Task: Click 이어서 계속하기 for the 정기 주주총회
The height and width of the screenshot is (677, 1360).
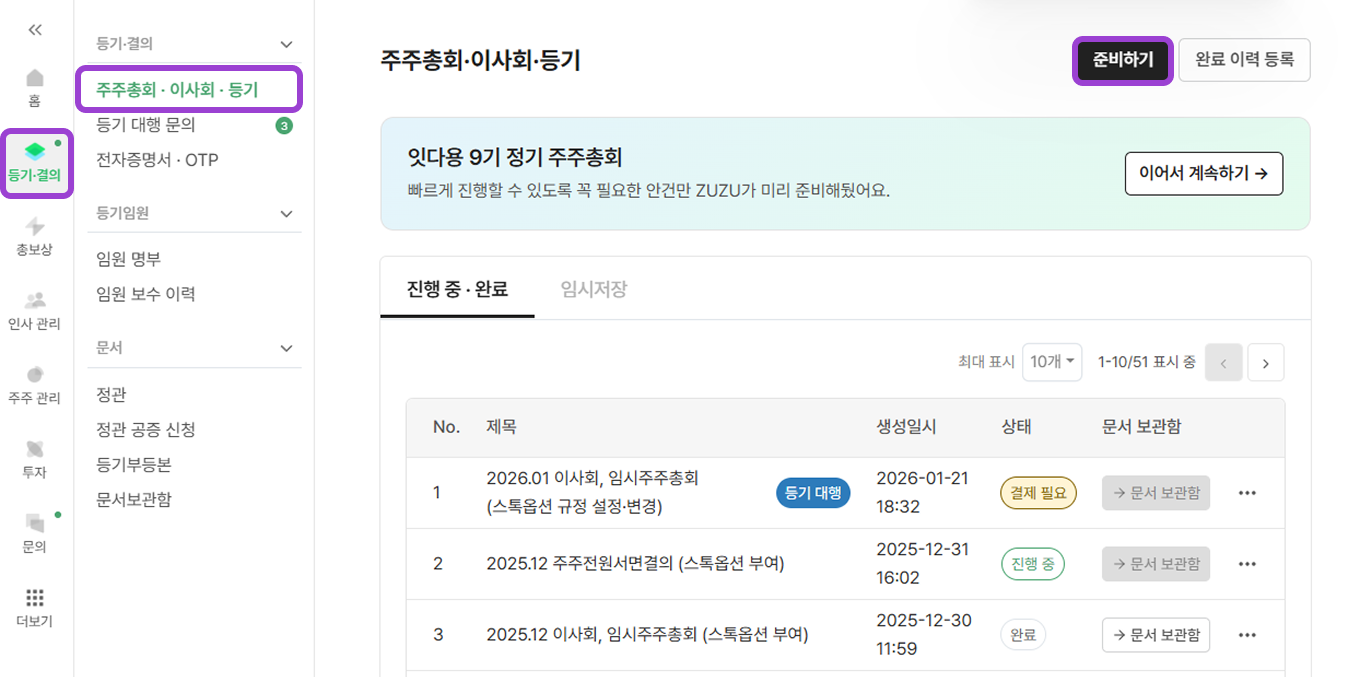Action: point(1203,173)
